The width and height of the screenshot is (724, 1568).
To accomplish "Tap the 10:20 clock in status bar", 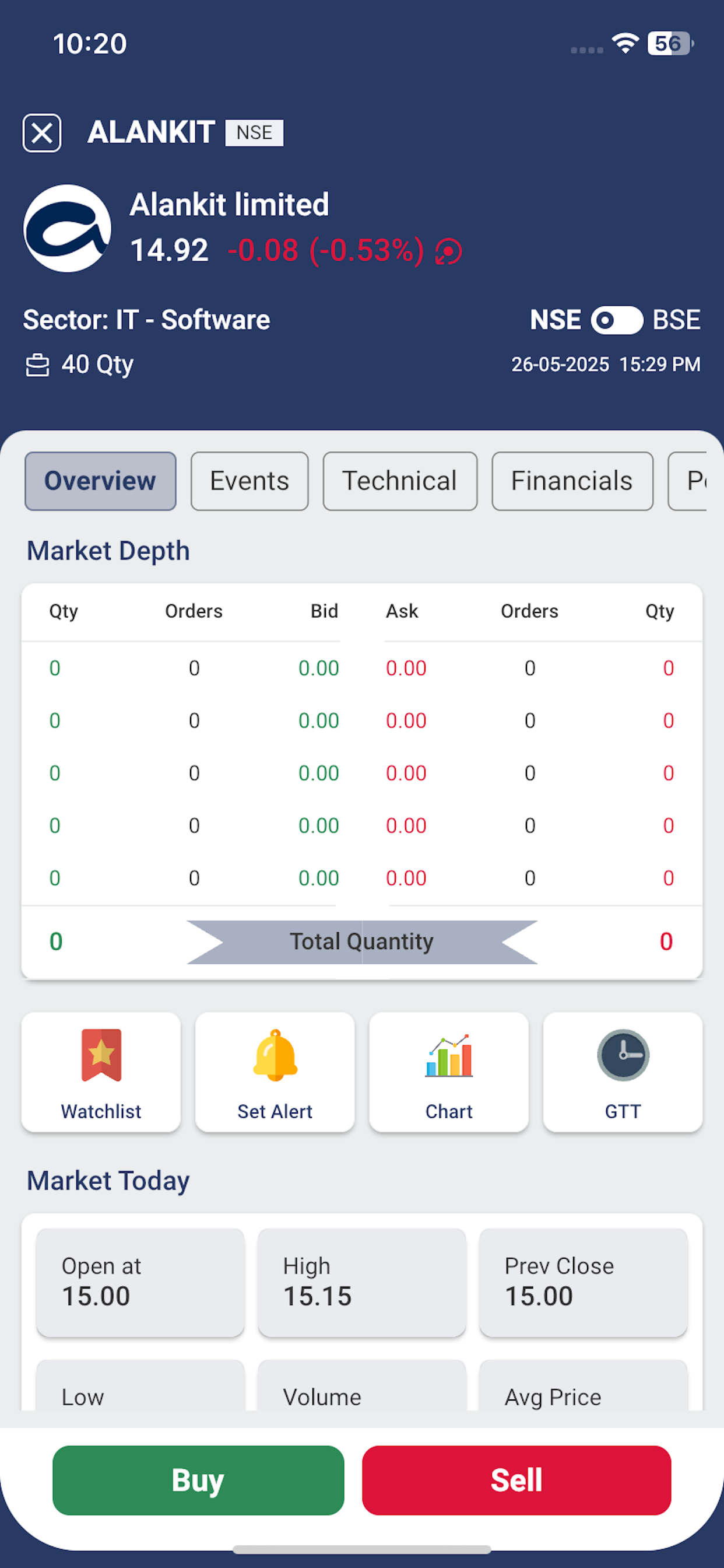I will coord(90,44).
